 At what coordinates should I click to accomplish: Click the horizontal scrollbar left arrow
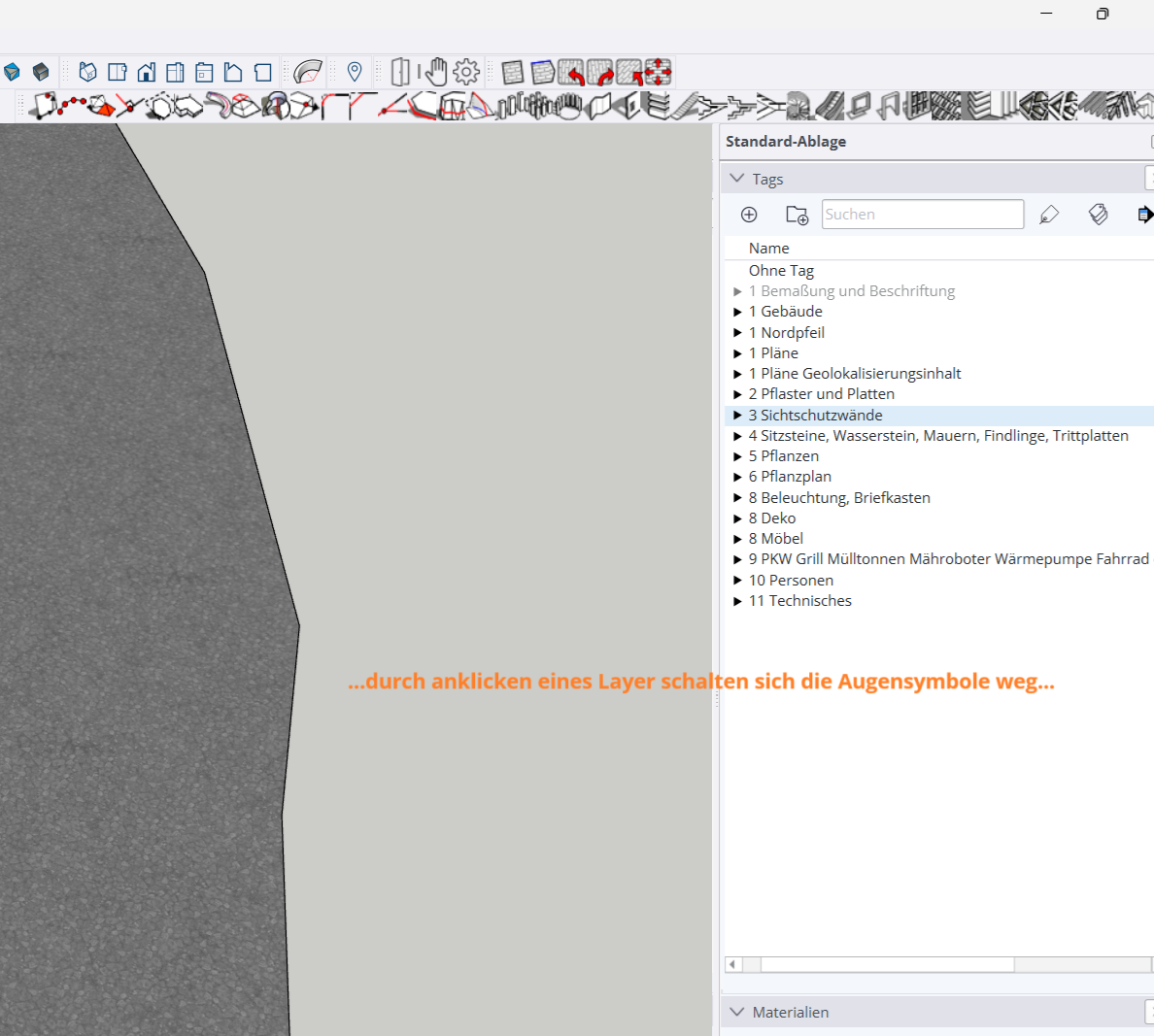(x=733, y=964)
